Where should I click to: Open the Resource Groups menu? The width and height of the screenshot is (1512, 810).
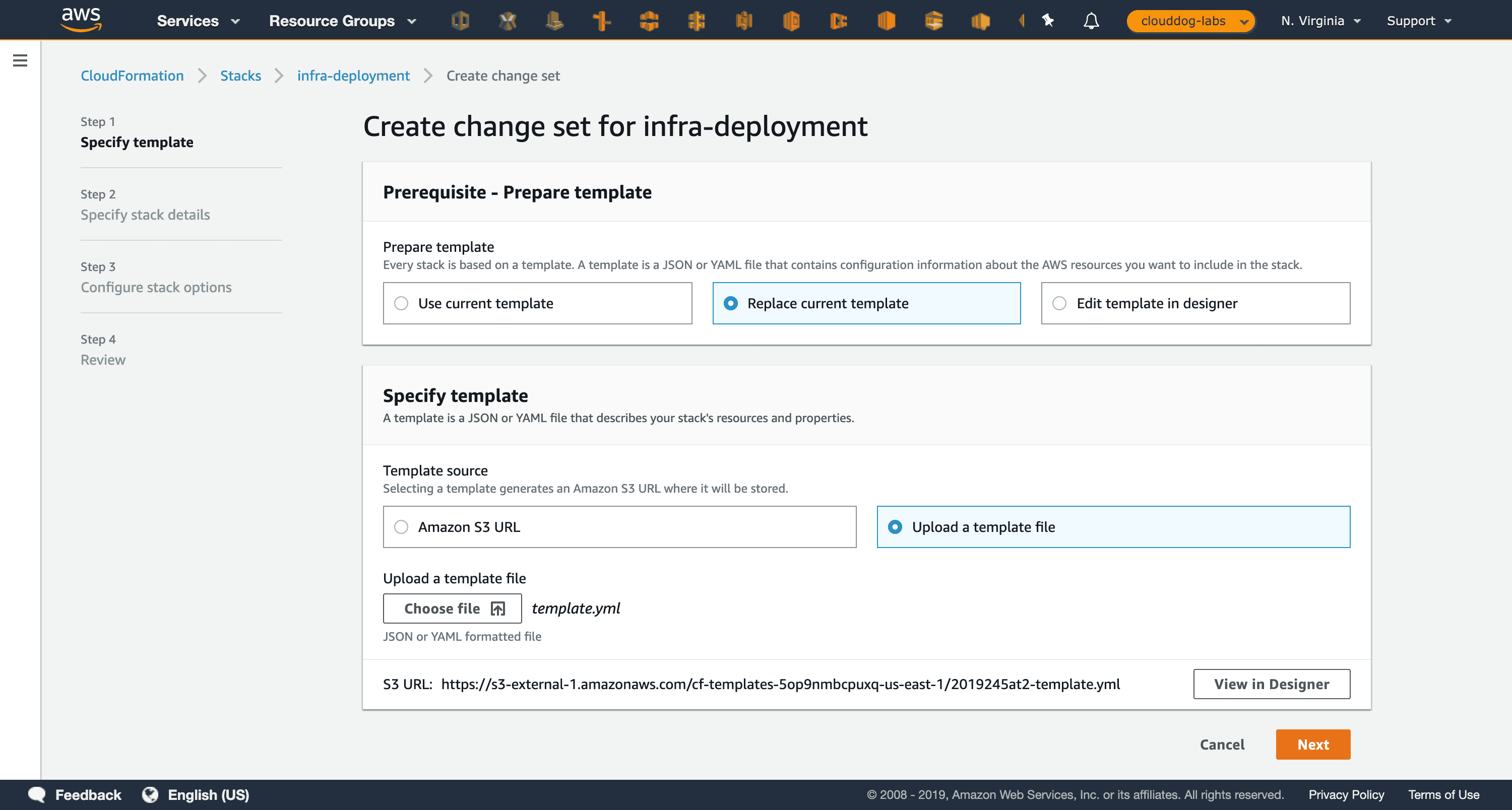pos(342,21)
